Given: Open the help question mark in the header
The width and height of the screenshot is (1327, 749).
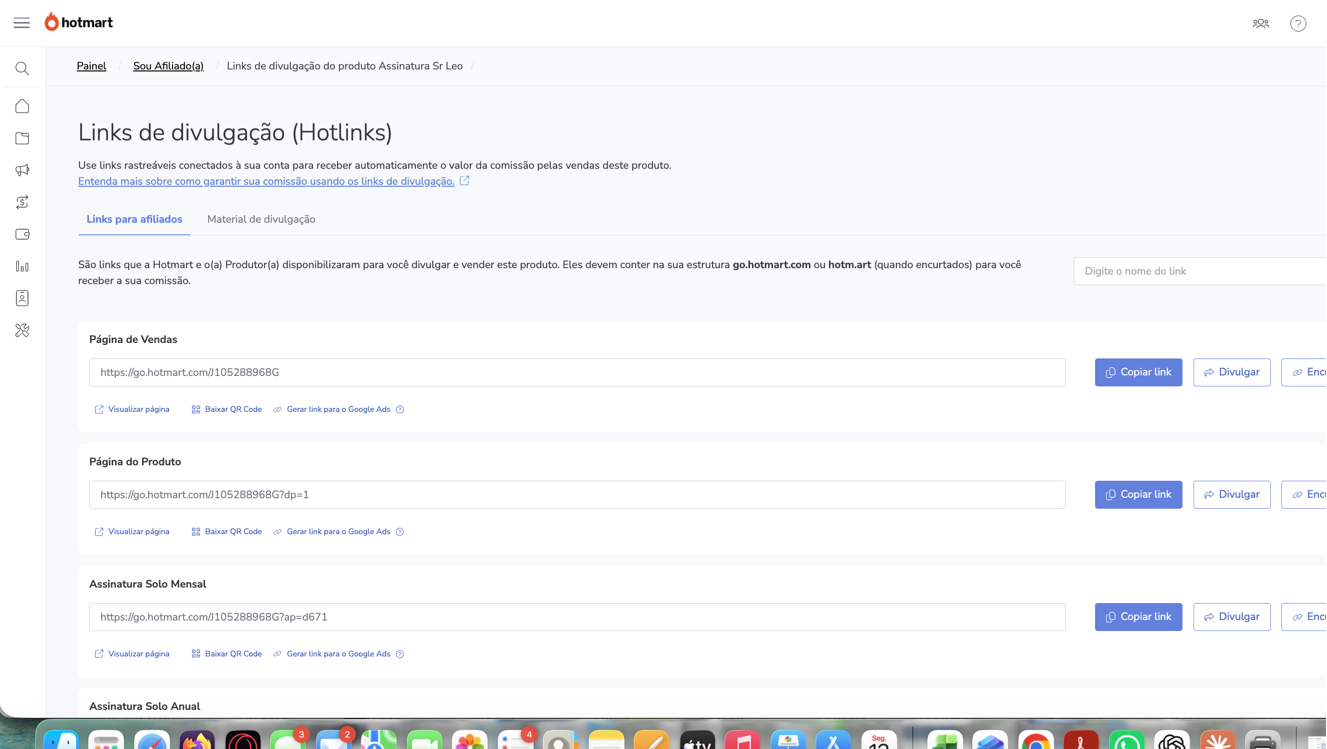Looking at the screenshot, I should 1298,23.
